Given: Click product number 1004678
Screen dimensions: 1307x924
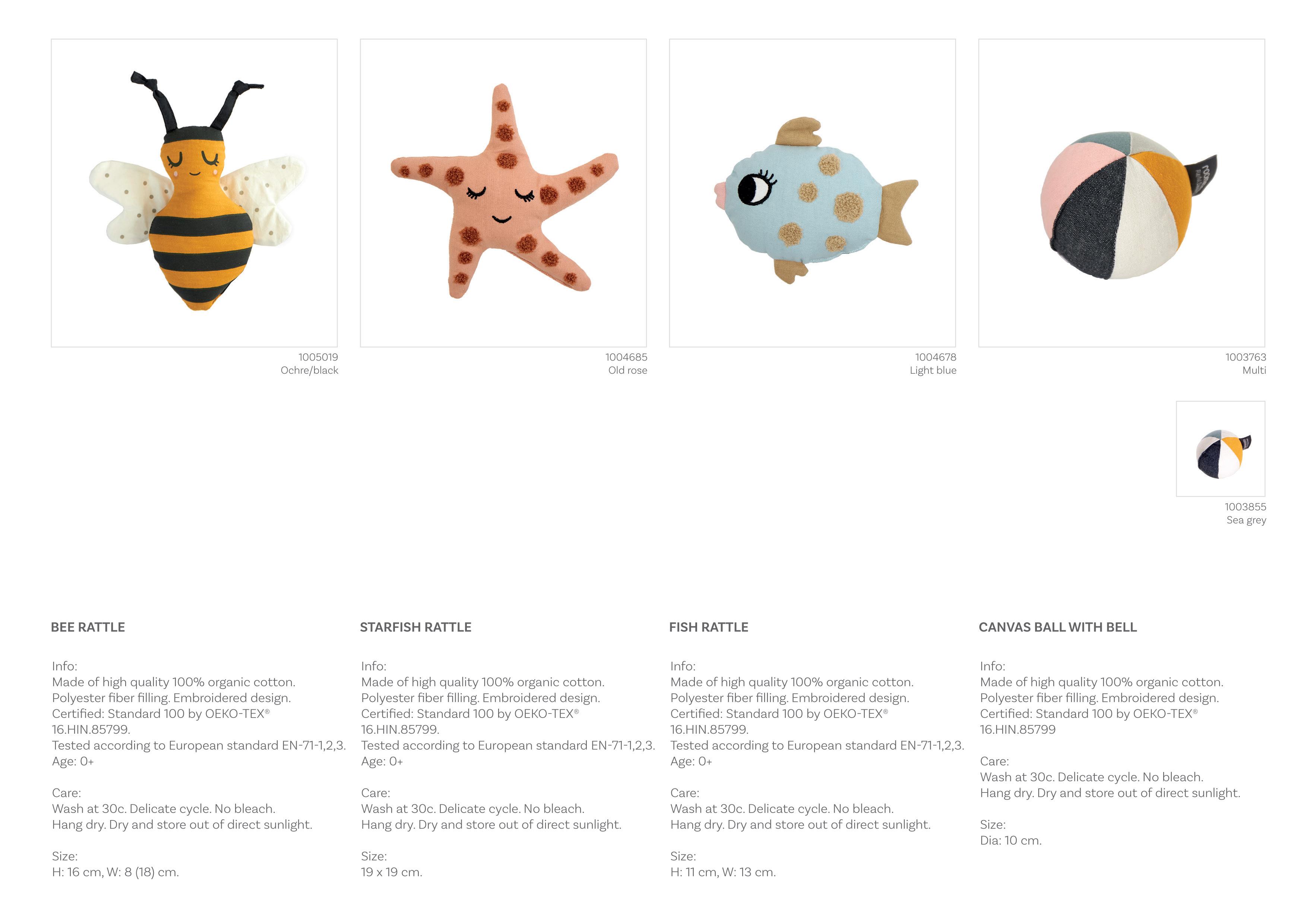Looking at the screenshot, I should [936, 357].
